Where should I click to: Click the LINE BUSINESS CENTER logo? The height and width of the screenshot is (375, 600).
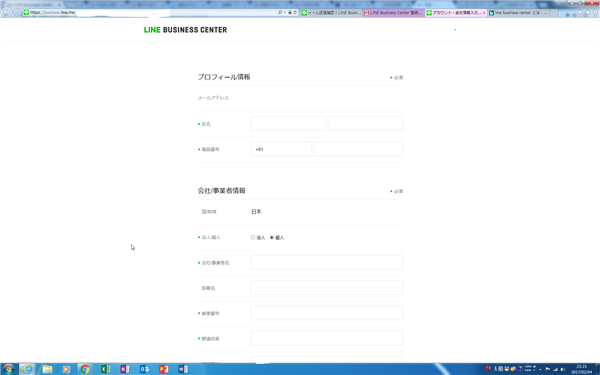(185, 30)
